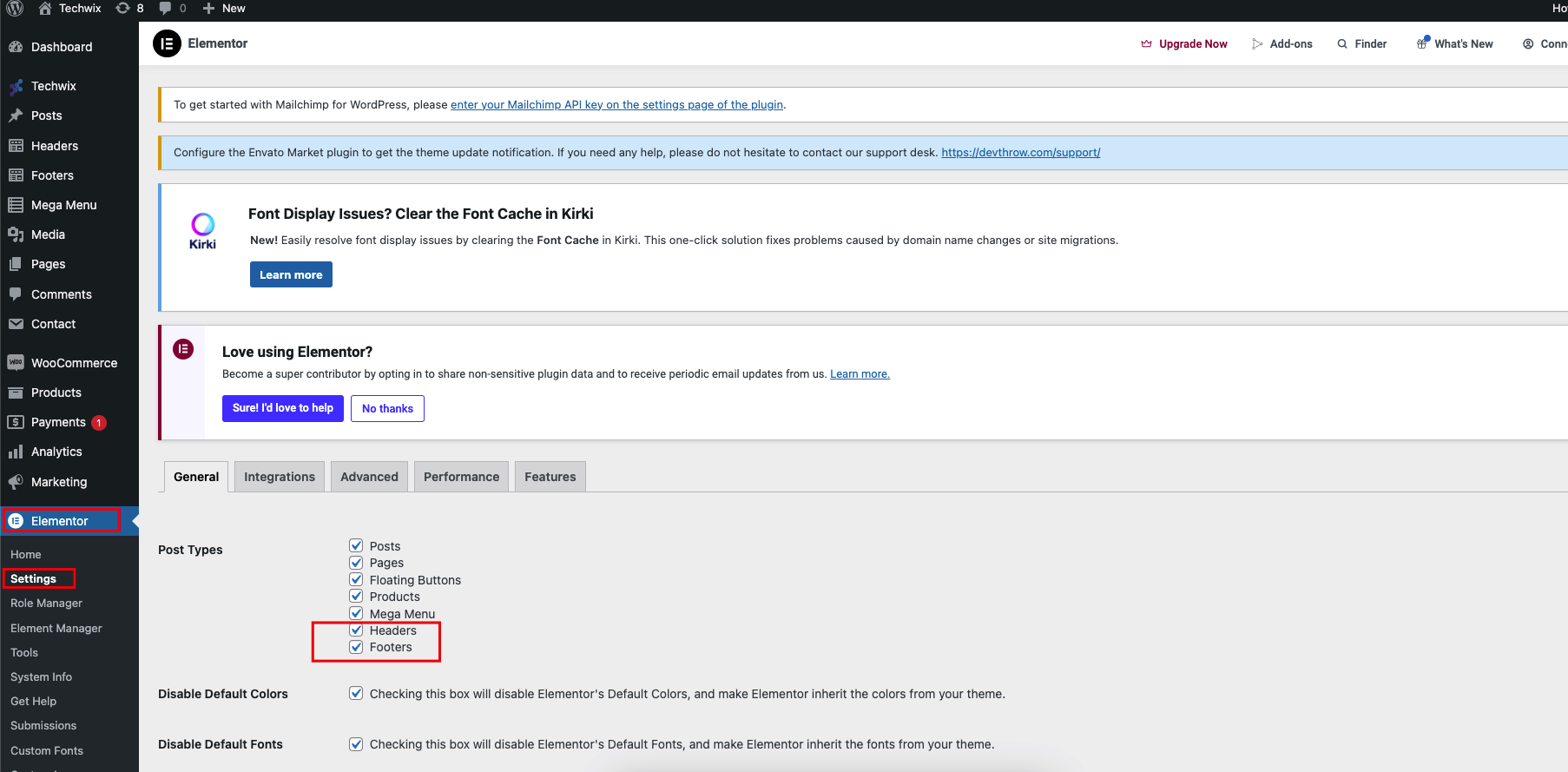1568x772 pixels.
Task: Toggle the Footers post type checkbox
Action: coord(356,647)
